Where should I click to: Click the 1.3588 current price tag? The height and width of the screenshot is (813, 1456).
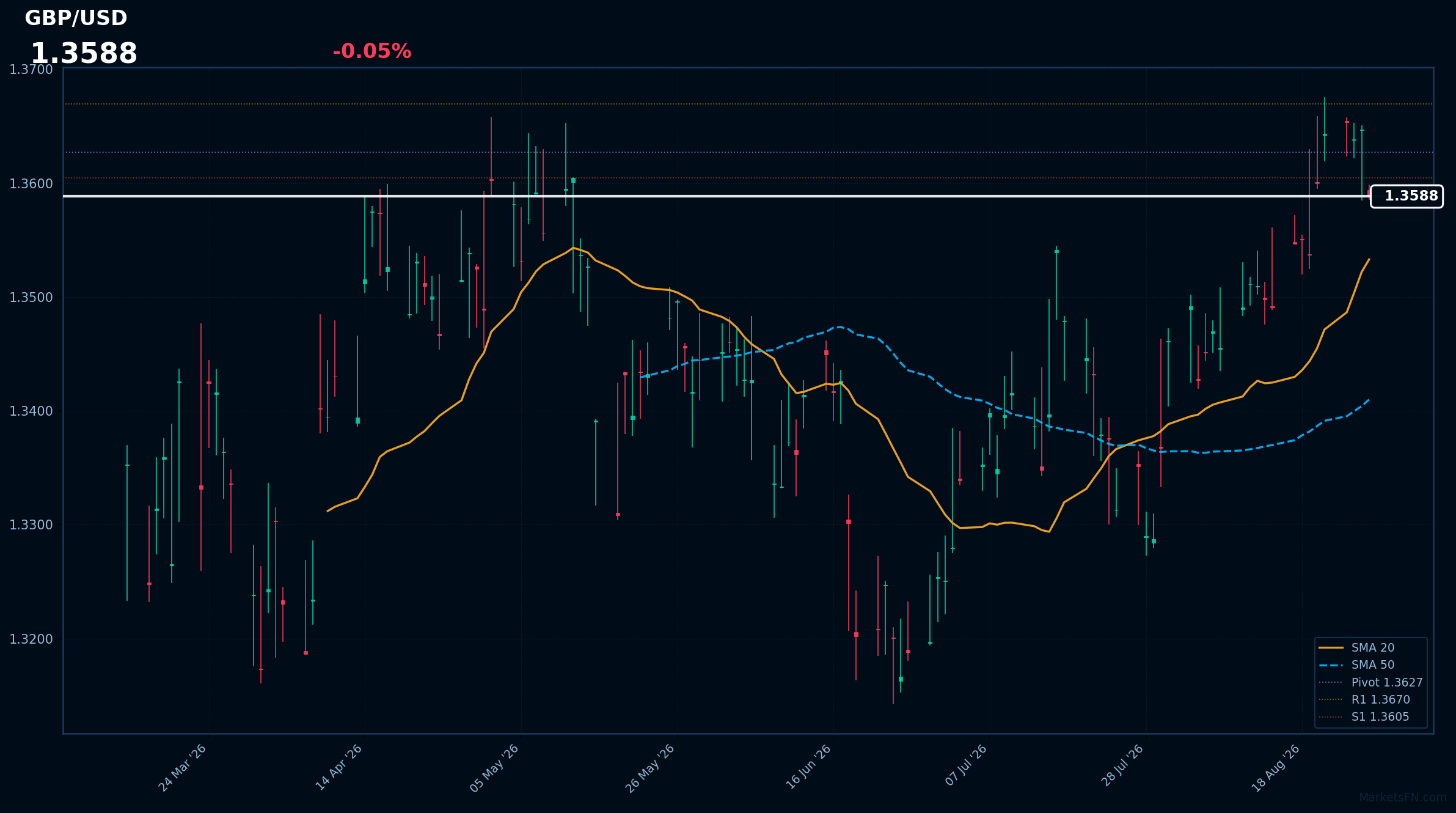pyautogui.click(x=1407, y=196)
